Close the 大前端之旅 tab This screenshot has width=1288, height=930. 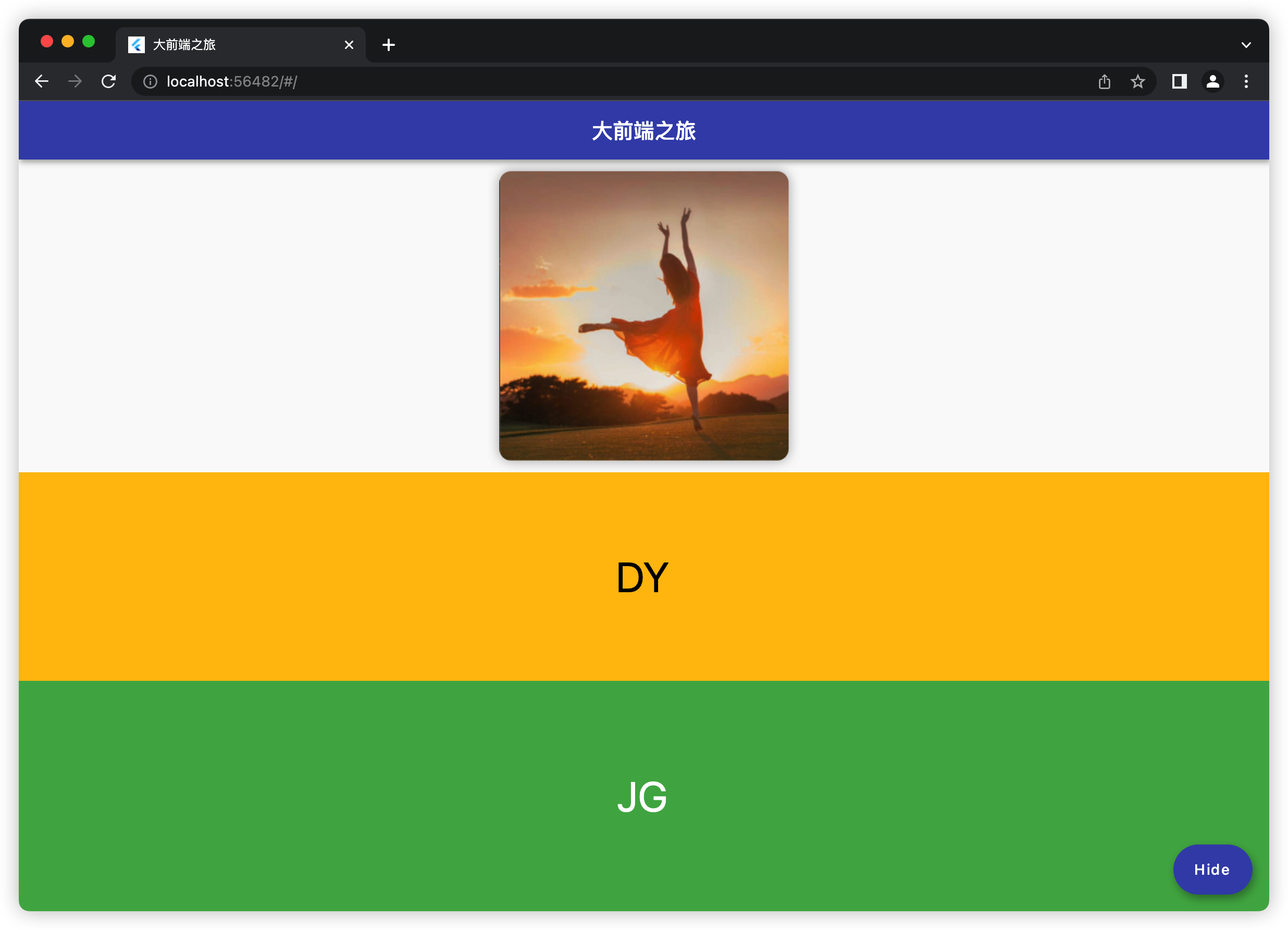[349, 45]
